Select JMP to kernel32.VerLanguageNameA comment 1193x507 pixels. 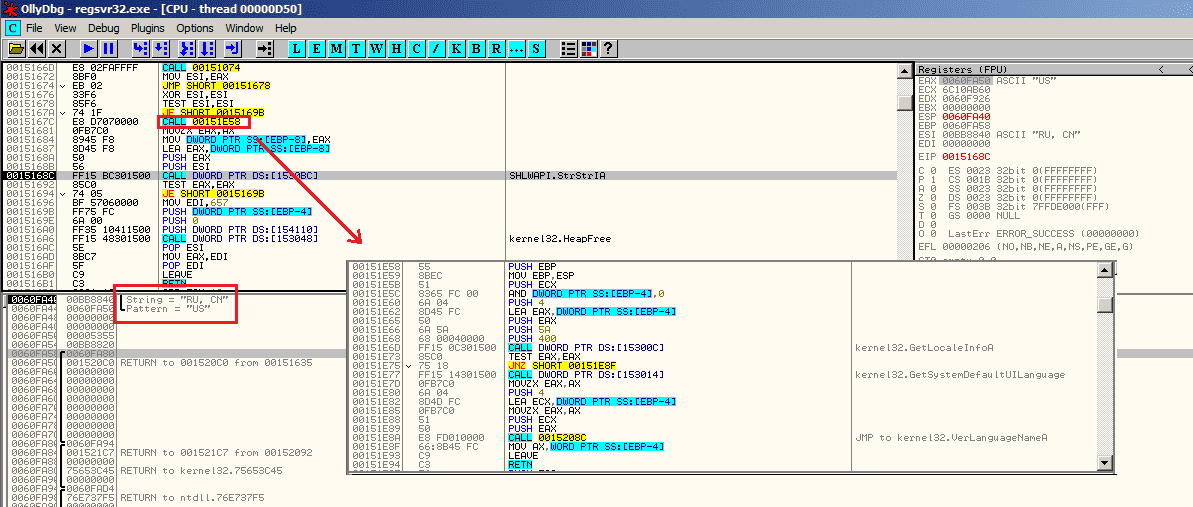tap(952, 438)
